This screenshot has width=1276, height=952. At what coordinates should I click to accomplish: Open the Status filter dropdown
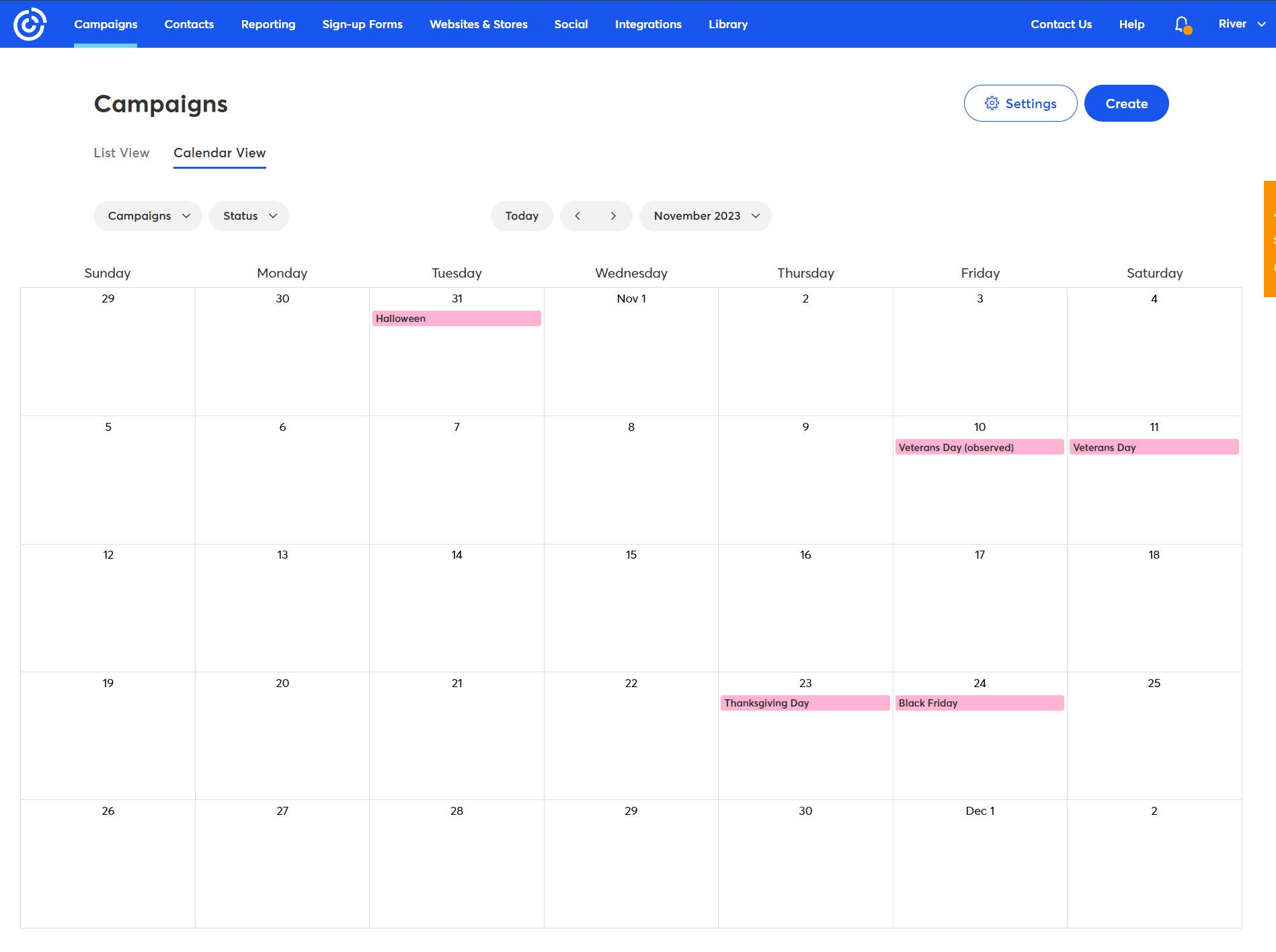(249, 216)
